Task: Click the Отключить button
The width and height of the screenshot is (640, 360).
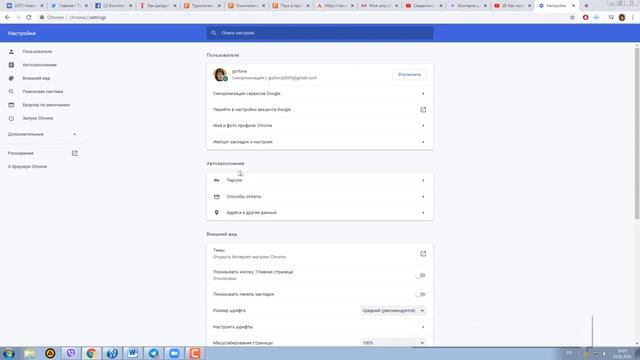Action: click(409, 75)
